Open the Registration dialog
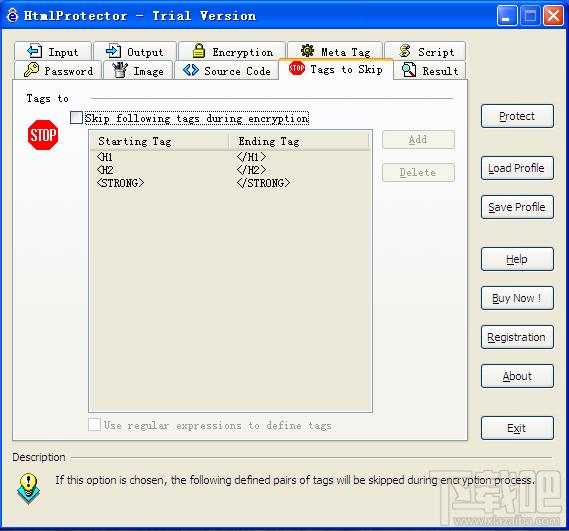The height and width of the screenshot is (531, 569). 517,337
